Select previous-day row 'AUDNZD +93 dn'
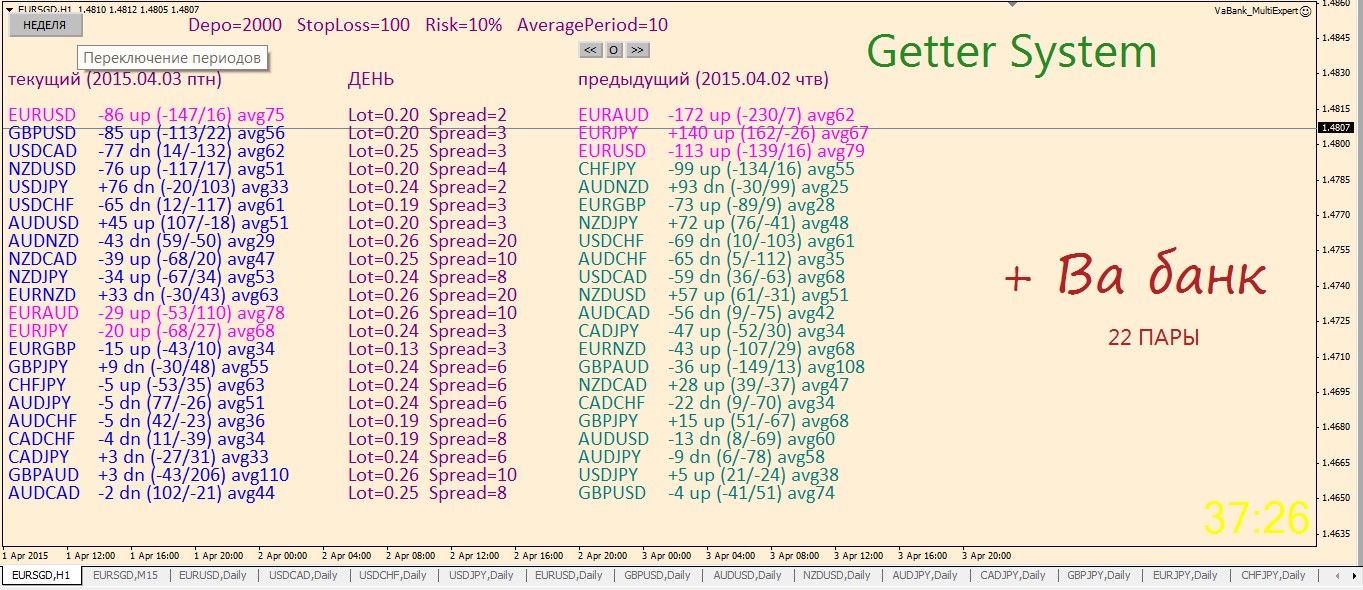Viewport: 1363px width, 590px height. [x=713, y=187]
